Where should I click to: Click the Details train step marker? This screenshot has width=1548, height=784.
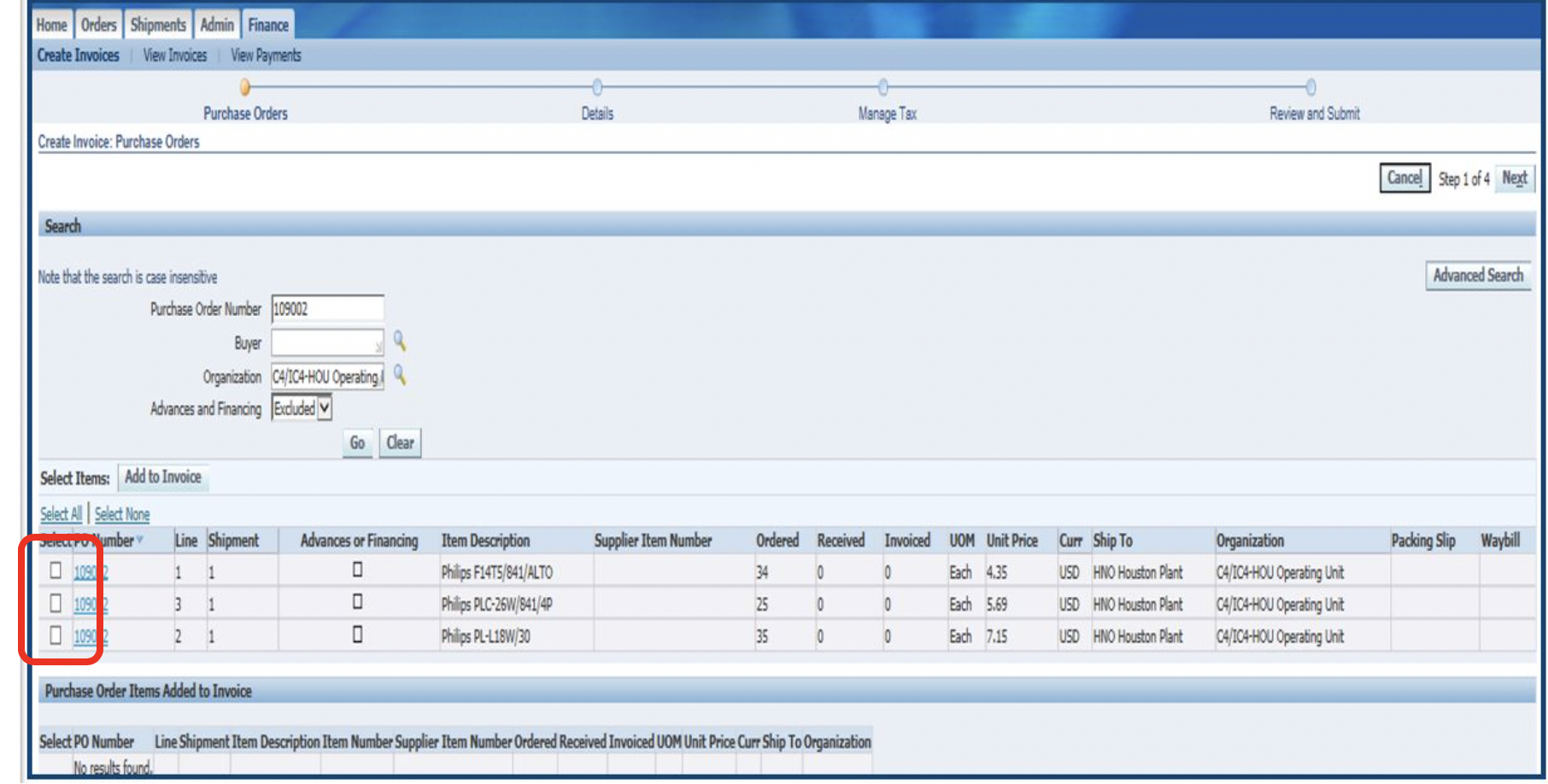click(597, 87)
